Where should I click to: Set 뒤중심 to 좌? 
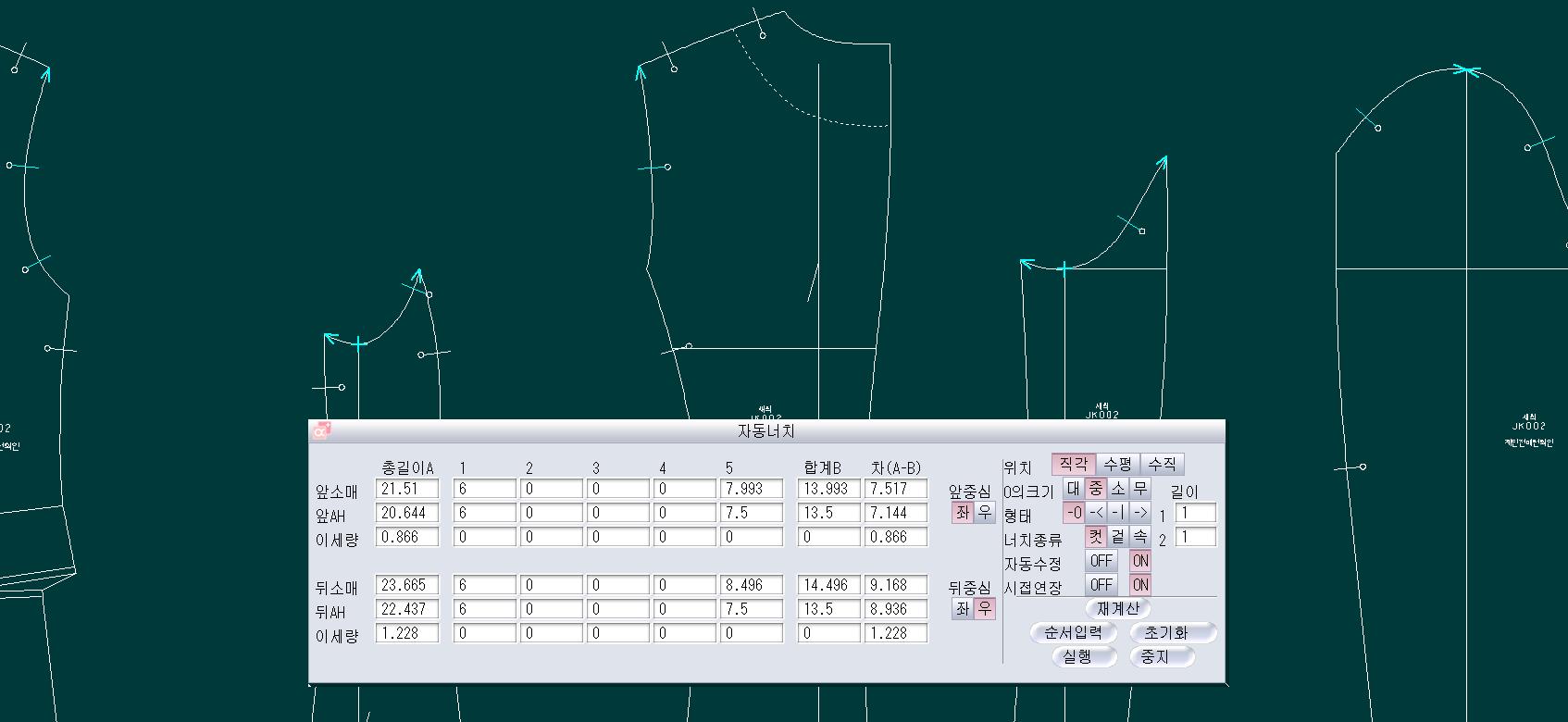(963, 608)
